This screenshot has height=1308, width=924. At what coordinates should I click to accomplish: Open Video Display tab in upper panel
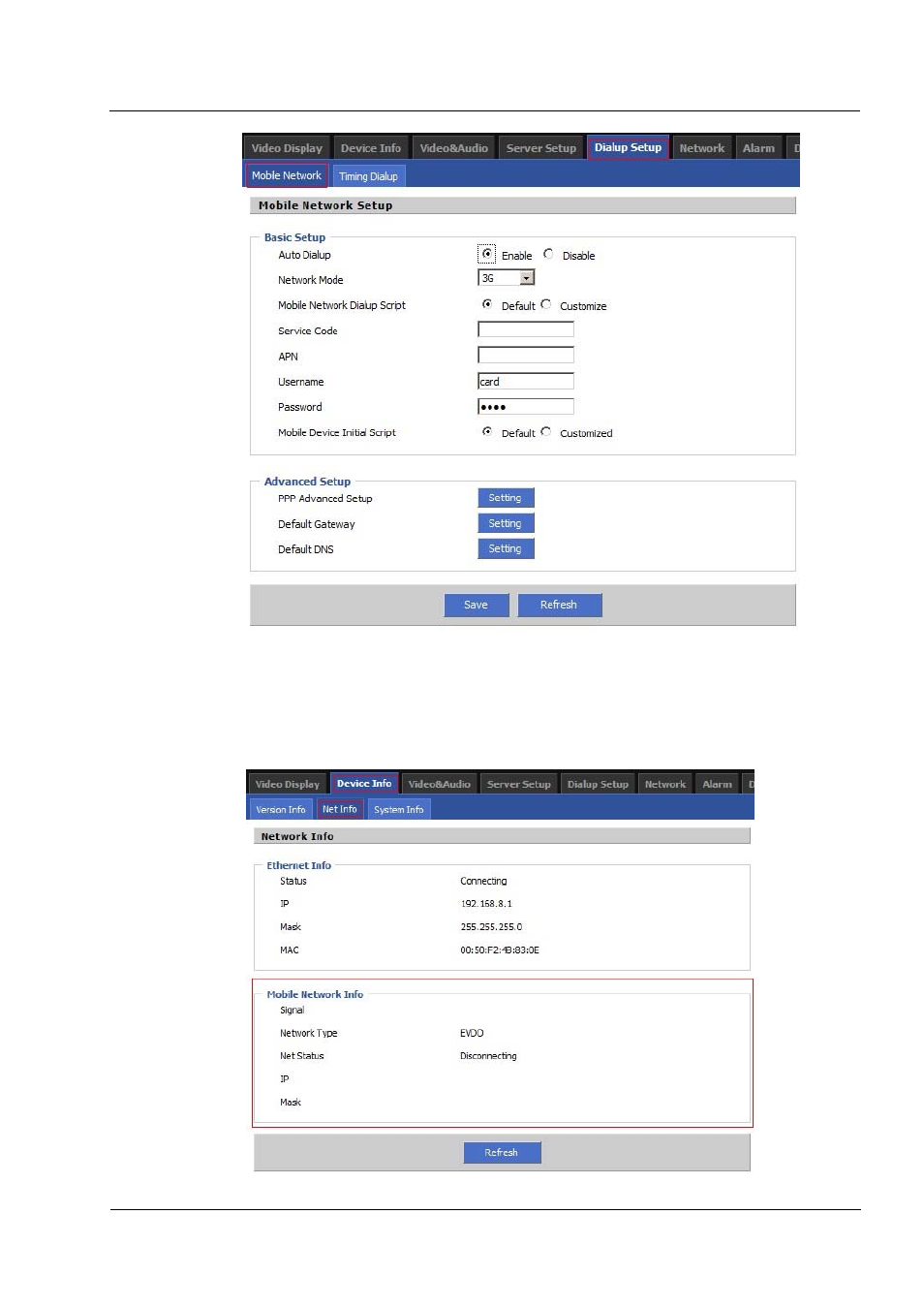[287, 148]
